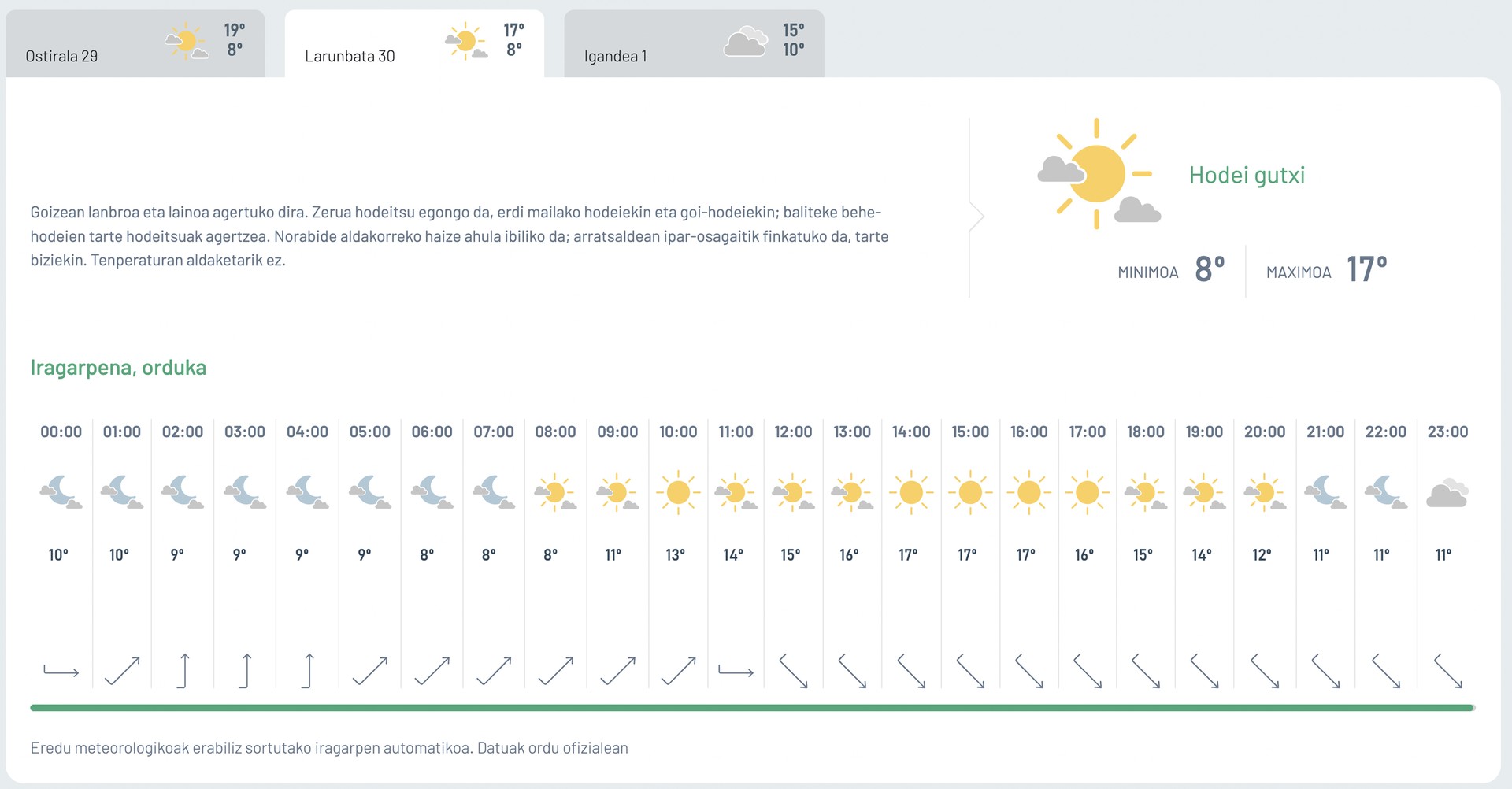The image size is (1512, 789).
Task: Click the clear sun icon at 10:00
Action: [678, 493]
